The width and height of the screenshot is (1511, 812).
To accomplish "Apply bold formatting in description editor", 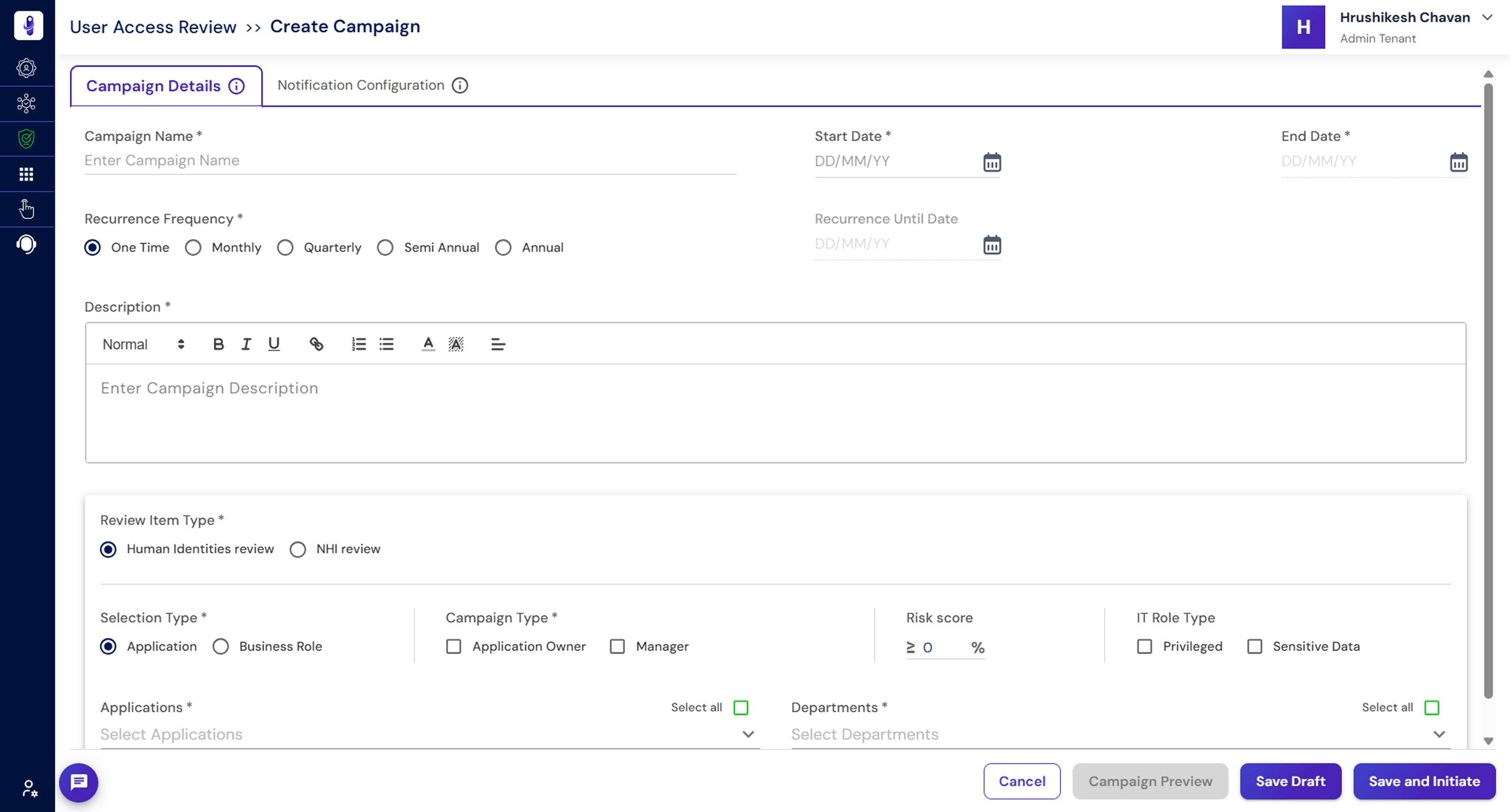I will [x=218, y=344].
